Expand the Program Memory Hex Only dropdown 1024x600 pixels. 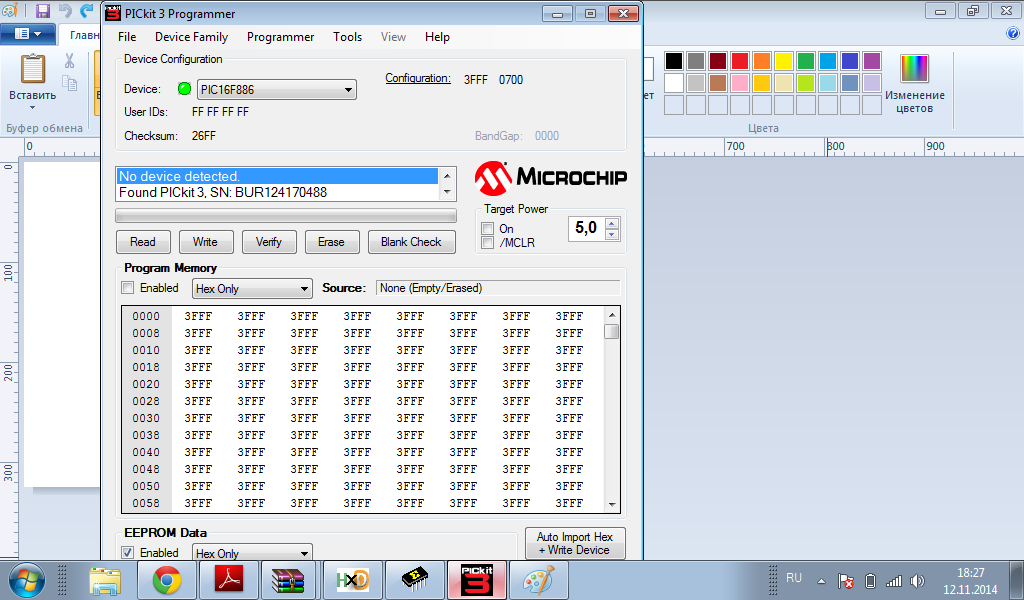(252, 289)
